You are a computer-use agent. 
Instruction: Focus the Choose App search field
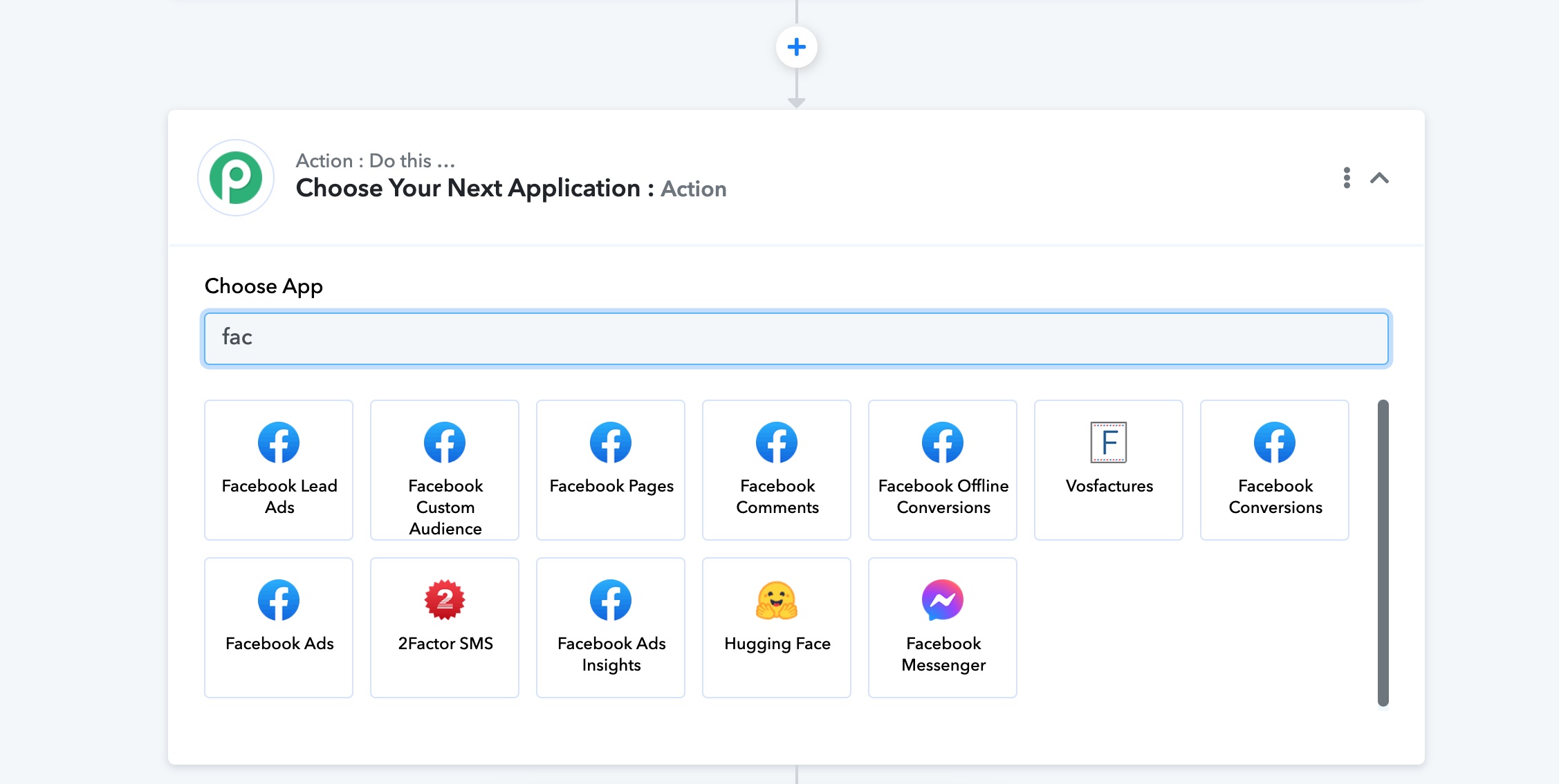(796, 339)
